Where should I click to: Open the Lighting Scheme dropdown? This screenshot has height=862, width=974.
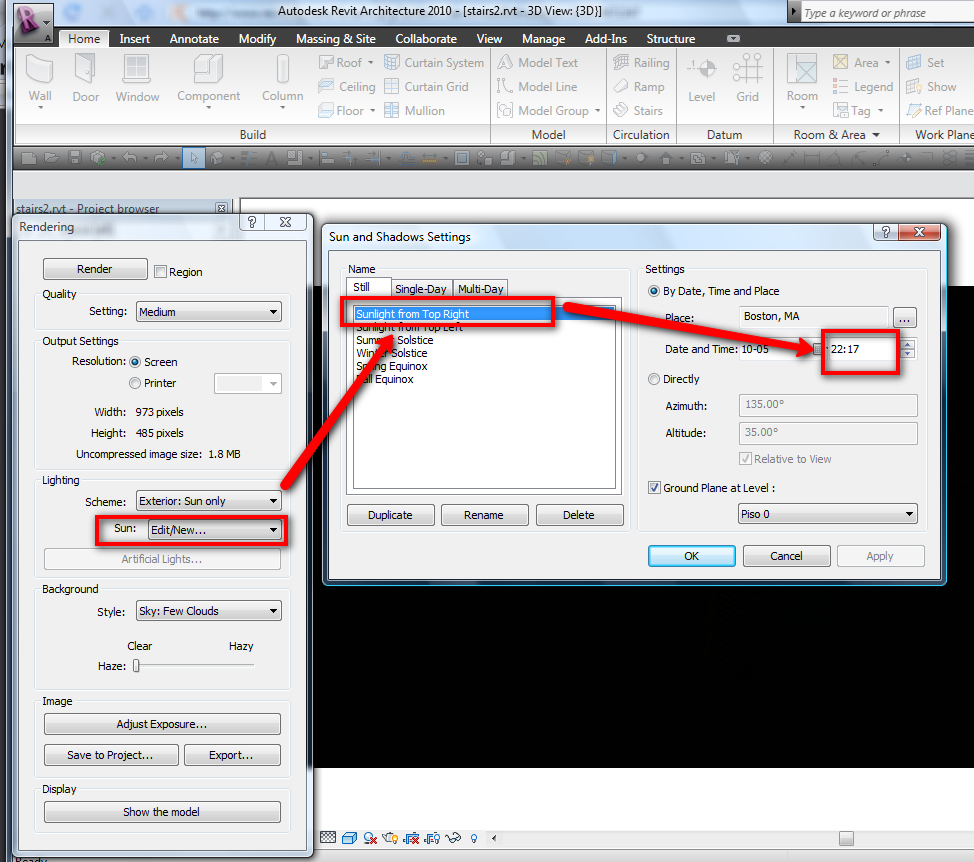pyautogui.click(x=209, y=501)
